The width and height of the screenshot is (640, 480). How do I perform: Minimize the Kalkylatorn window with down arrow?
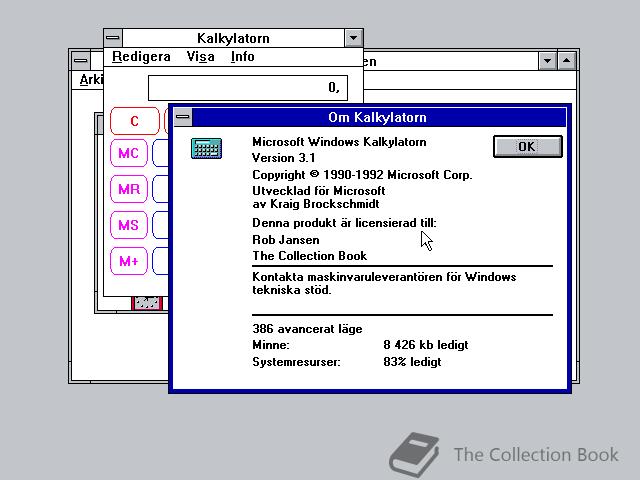coord(353,38)
